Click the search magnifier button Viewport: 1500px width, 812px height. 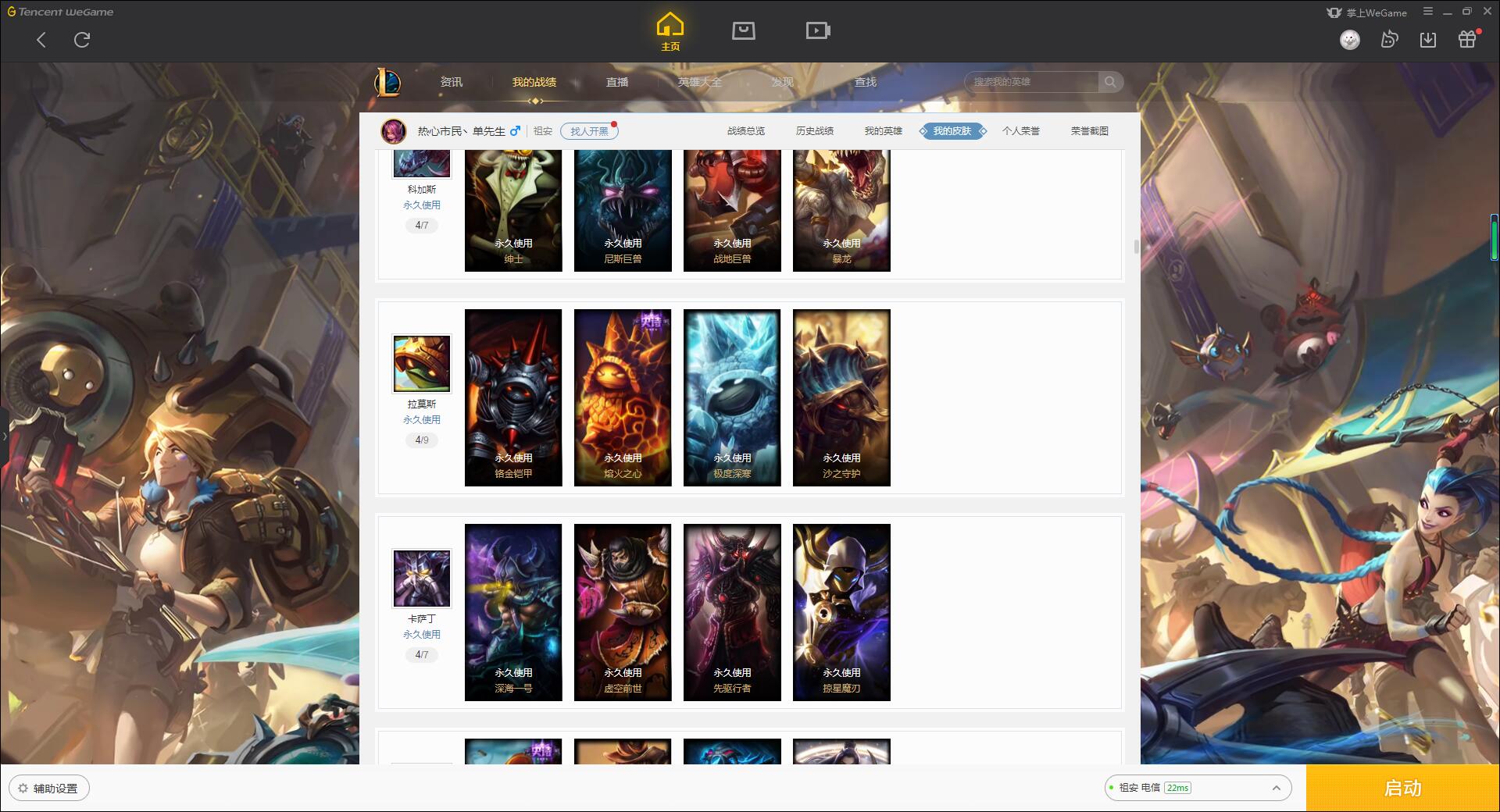coord(1110,82)
